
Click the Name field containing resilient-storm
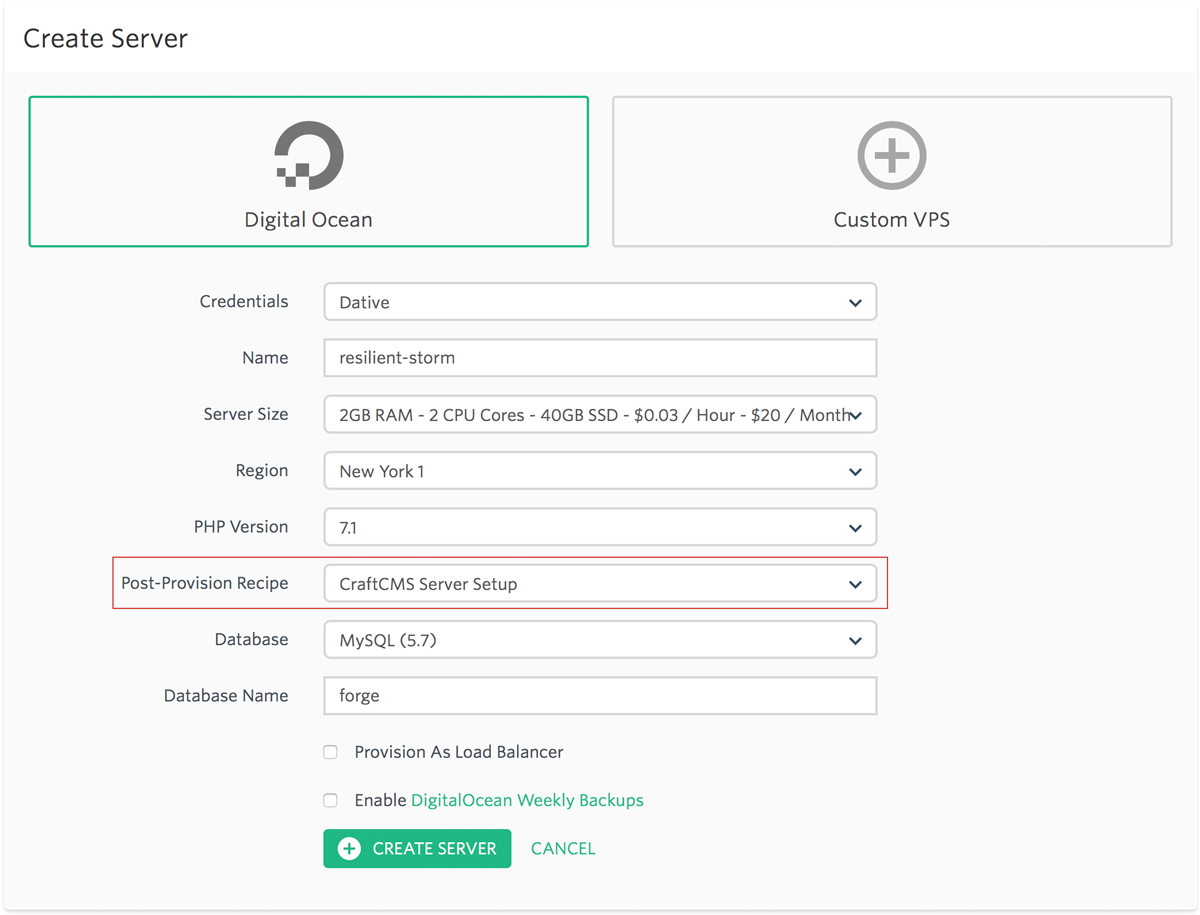600,358
